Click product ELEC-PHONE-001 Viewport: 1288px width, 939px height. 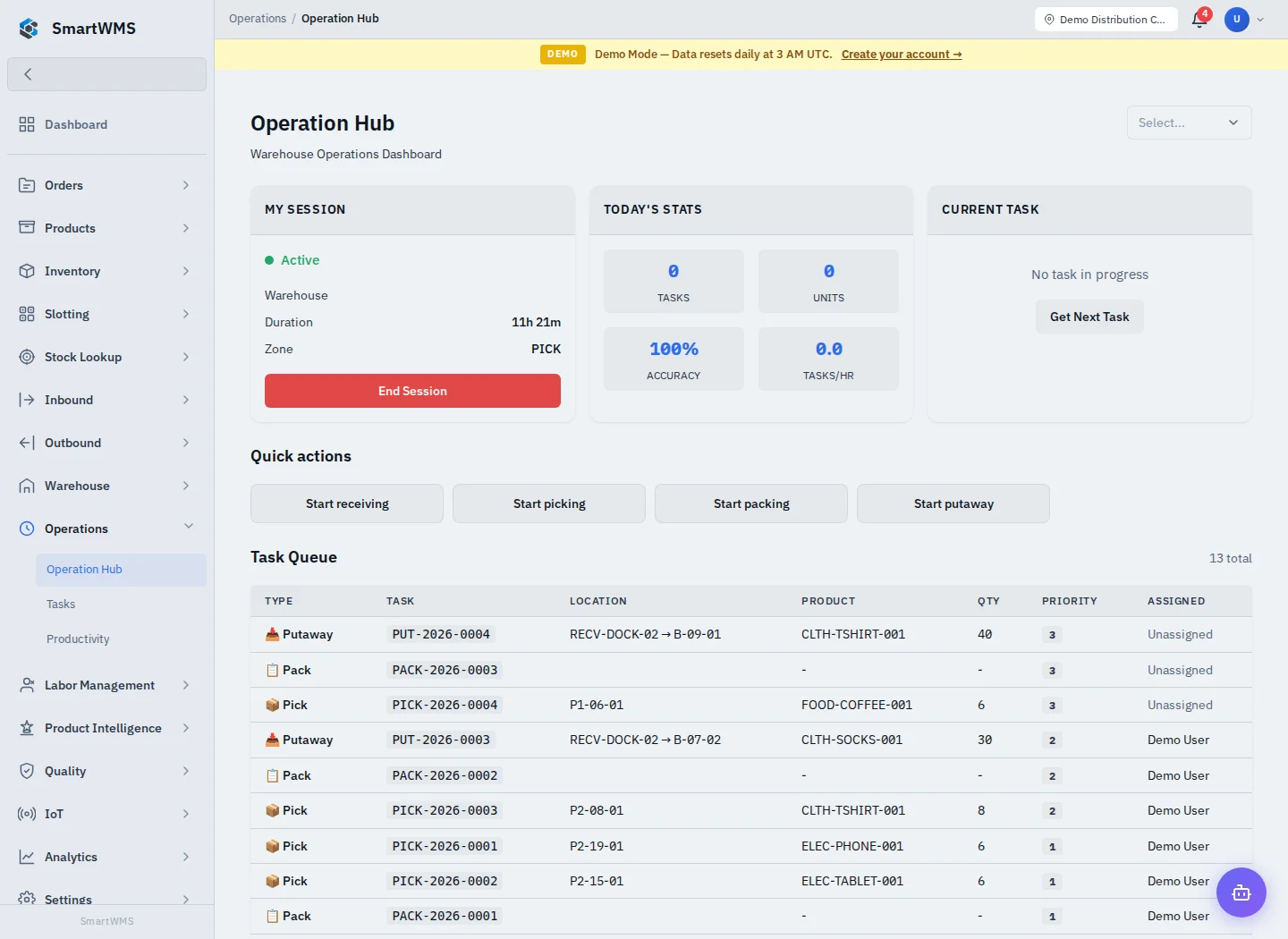tap(852, 846)
